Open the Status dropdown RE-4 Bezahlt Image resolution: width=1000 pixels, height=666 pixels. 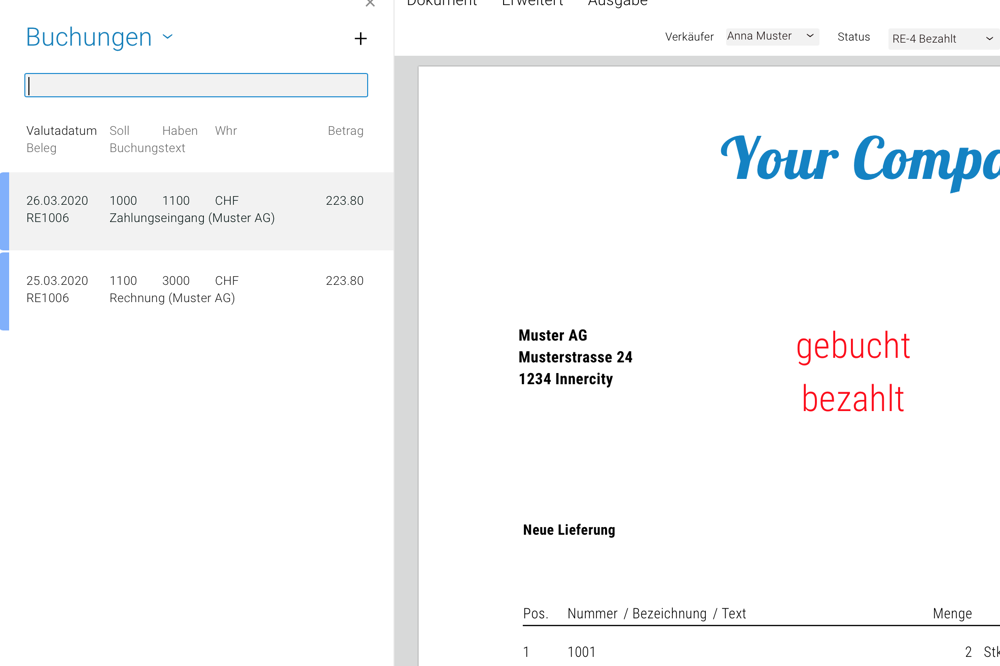pos(942,39)
